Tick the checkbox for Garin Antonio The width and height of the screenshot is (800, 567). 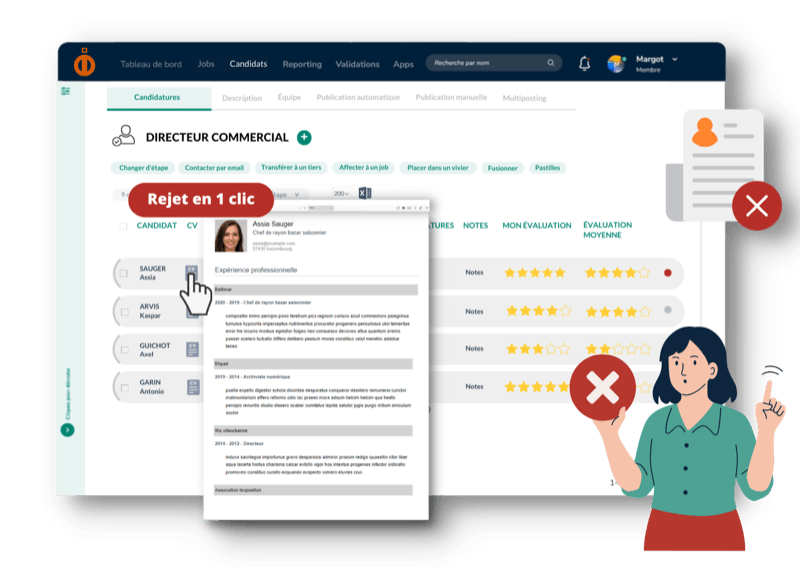[x=124, y=388]
